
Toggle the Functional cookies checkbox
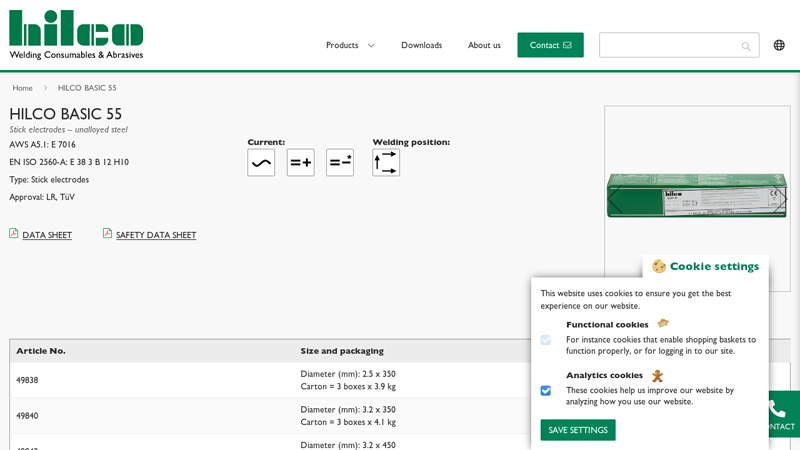click(x=546, y=340)
